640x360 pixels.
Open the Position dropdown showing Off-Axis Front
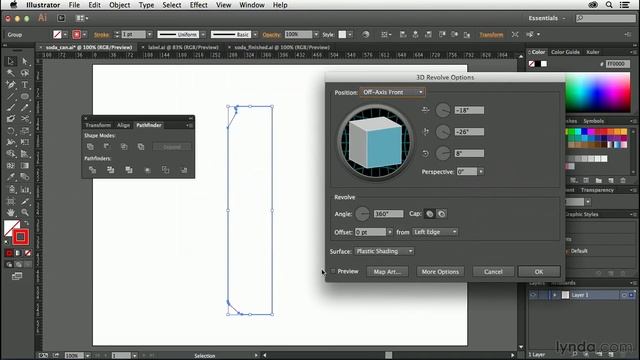(x=392, y=92)
